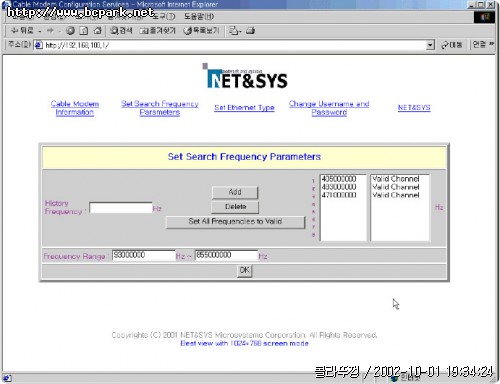This screenshot has height=384, width=500.
Task: Click the Delete button
Action: coord(235,207)
